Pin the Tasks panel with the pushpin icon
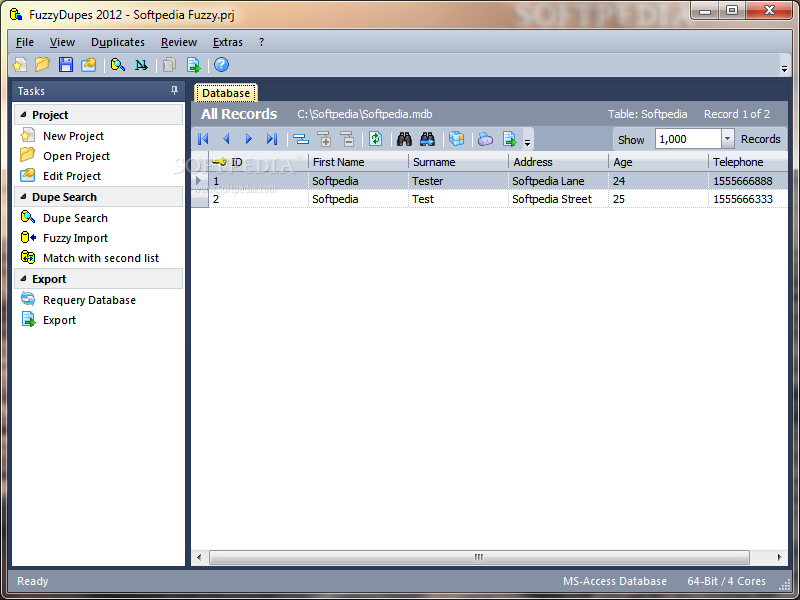This screenshot has height=600, width=800. click(174, 90)
